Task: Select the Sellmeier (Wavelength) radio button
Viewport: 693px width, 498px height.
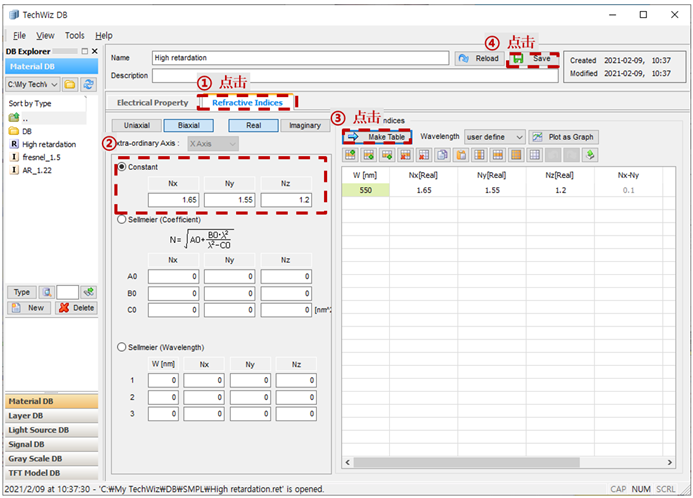Action: tap(122, 347)
